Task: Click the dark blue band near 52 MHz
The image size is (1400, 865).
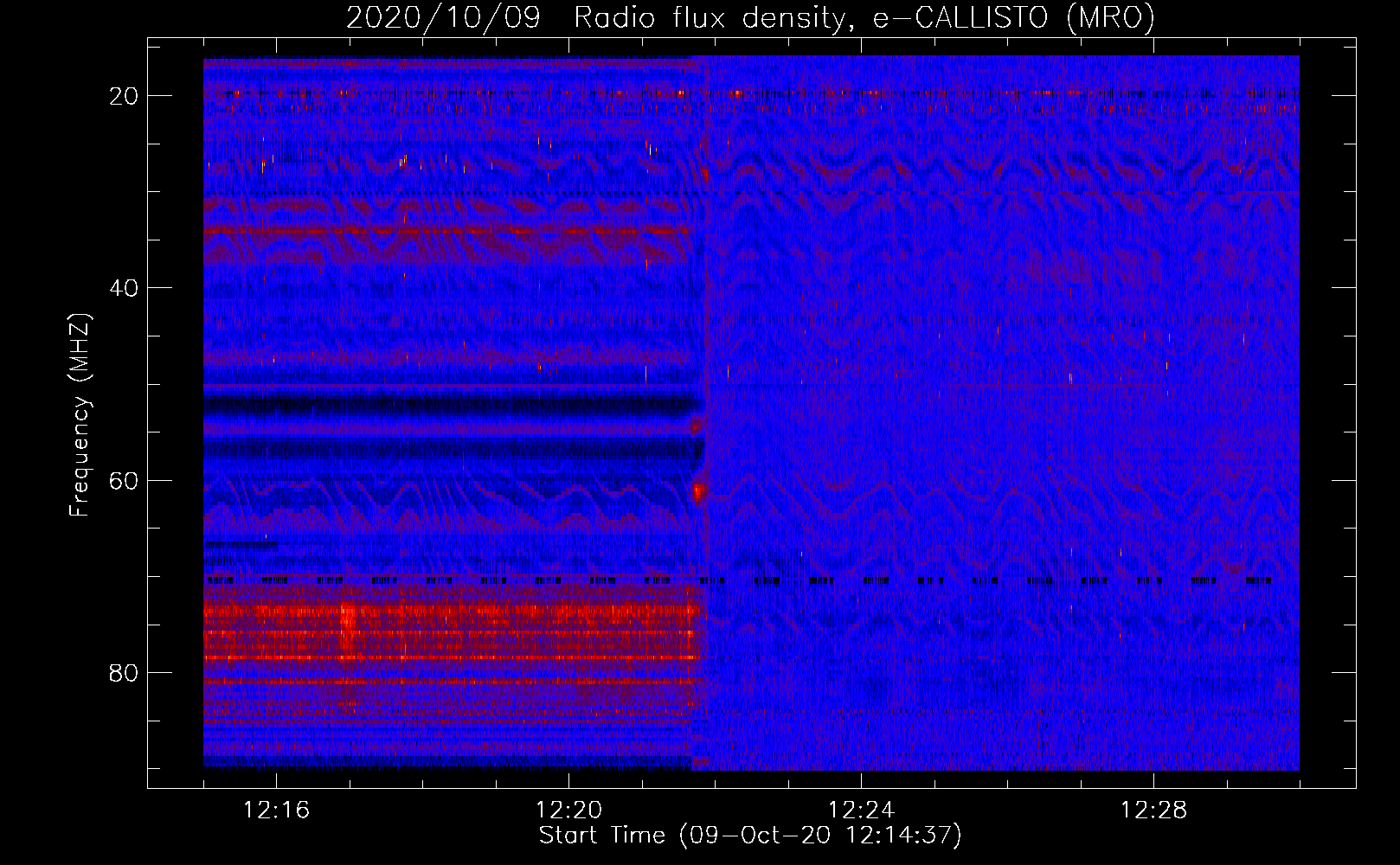Action: tap(453, 404)
